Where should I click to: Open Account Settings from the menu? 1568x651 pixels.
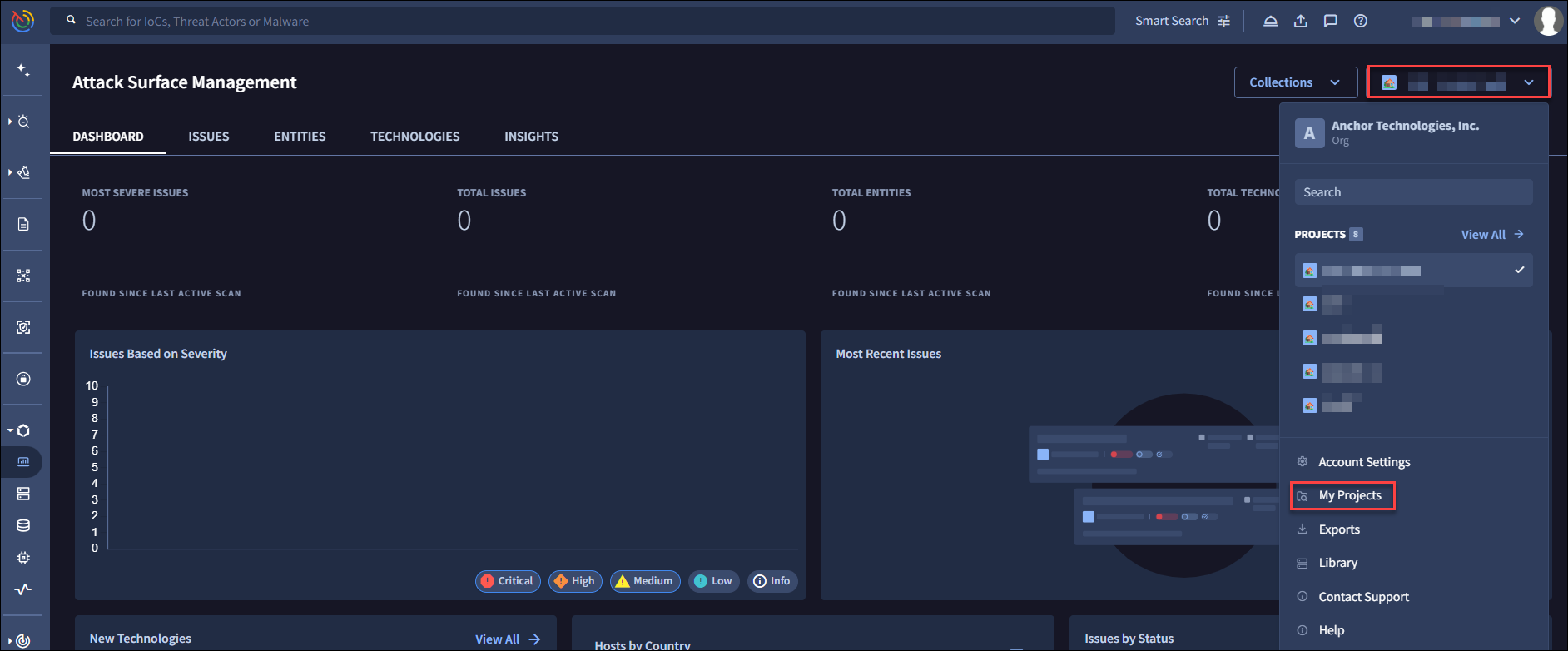pos(1363,462)
